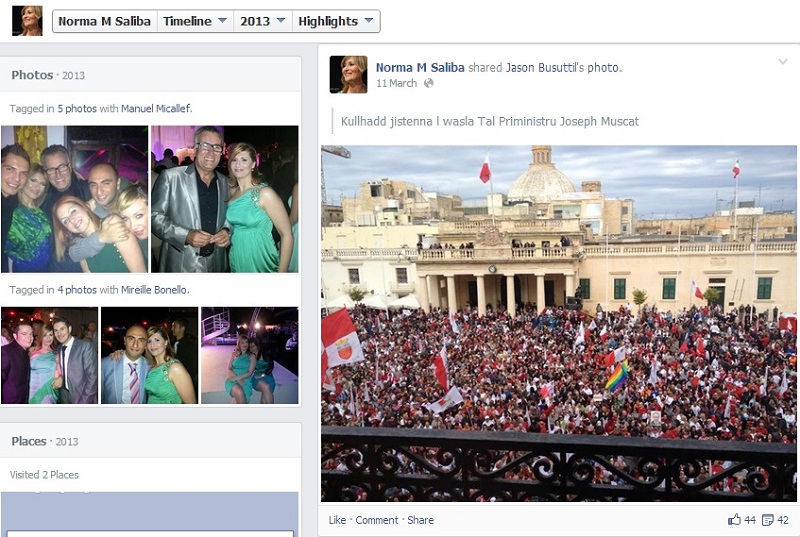Open the 5 photos tagged link
Viewport: 800px width, 537px height.
click(x=77, y=108)
